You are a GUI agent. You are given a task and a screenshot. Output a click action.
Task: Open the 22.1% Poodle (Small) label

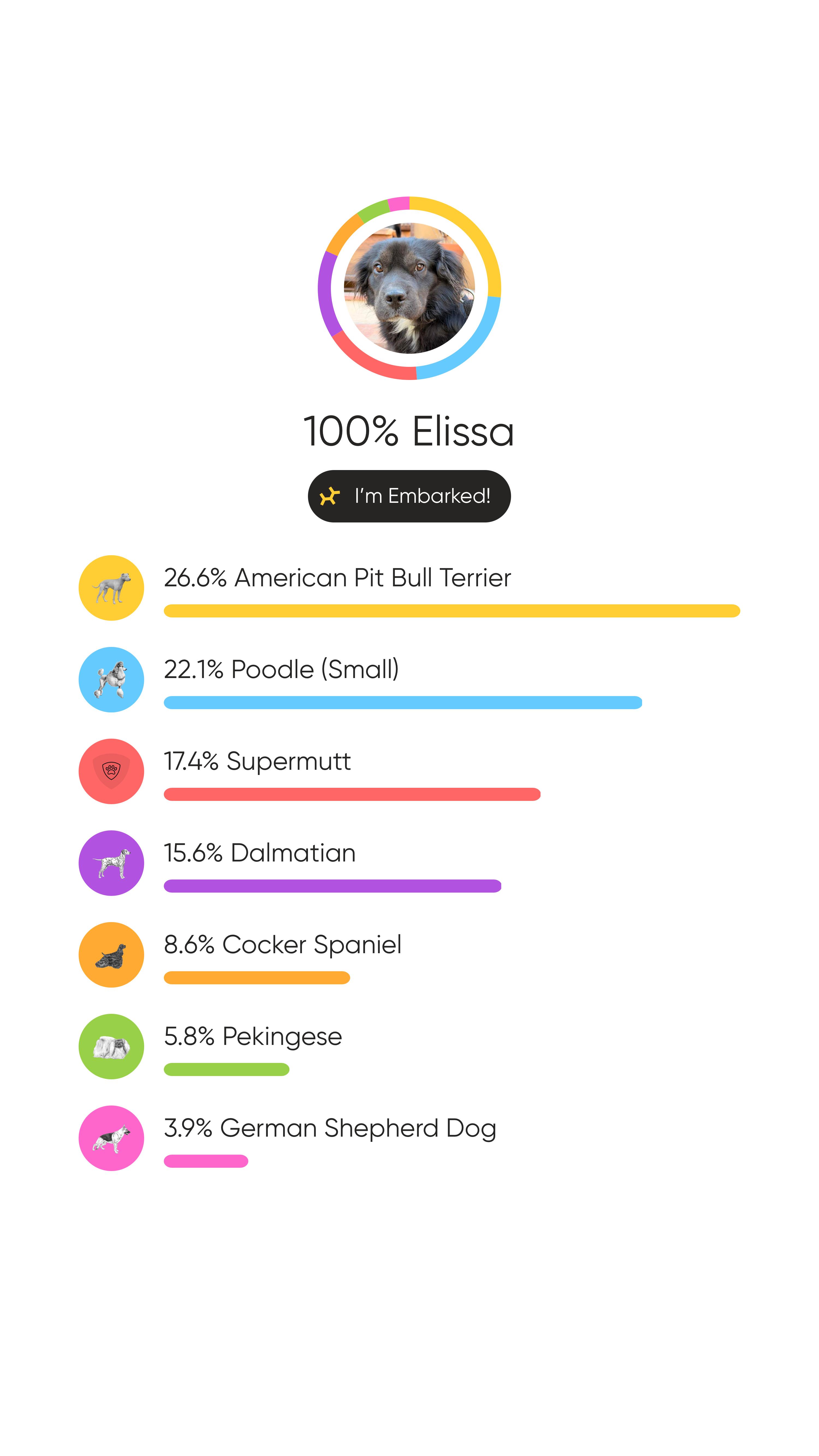[281, 669]
